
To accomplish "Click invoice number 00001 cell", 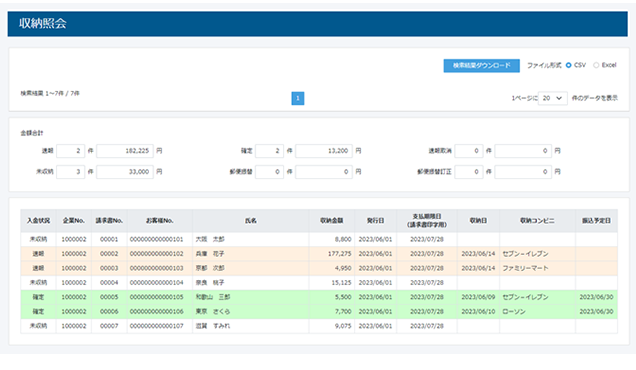I will coord(109,239).
